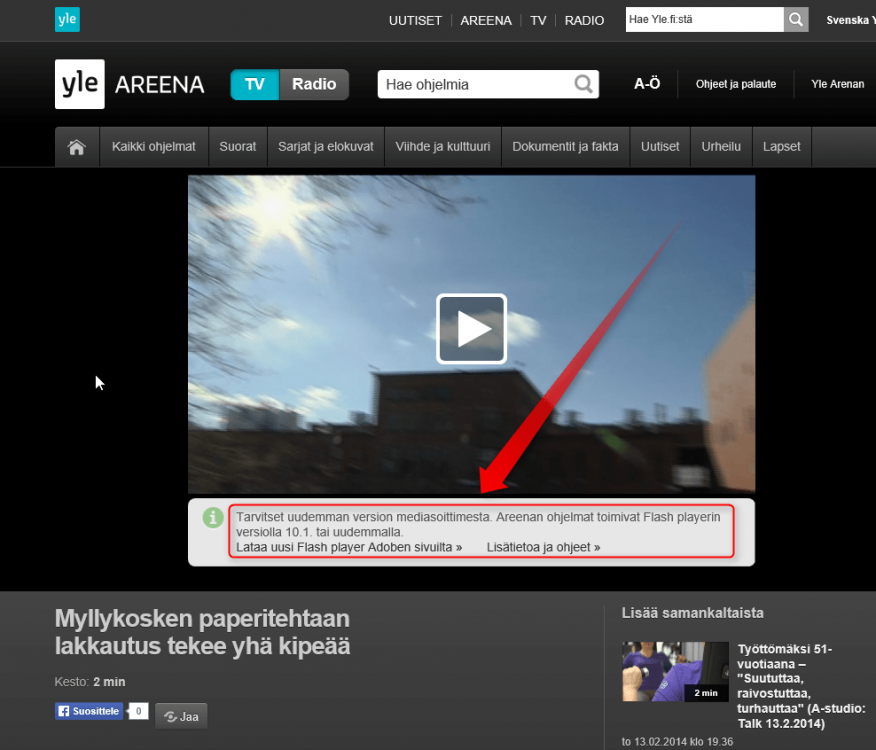
Task: Click the 'Kesto: 2 min' duration text
Action: [x=90, y=682]
